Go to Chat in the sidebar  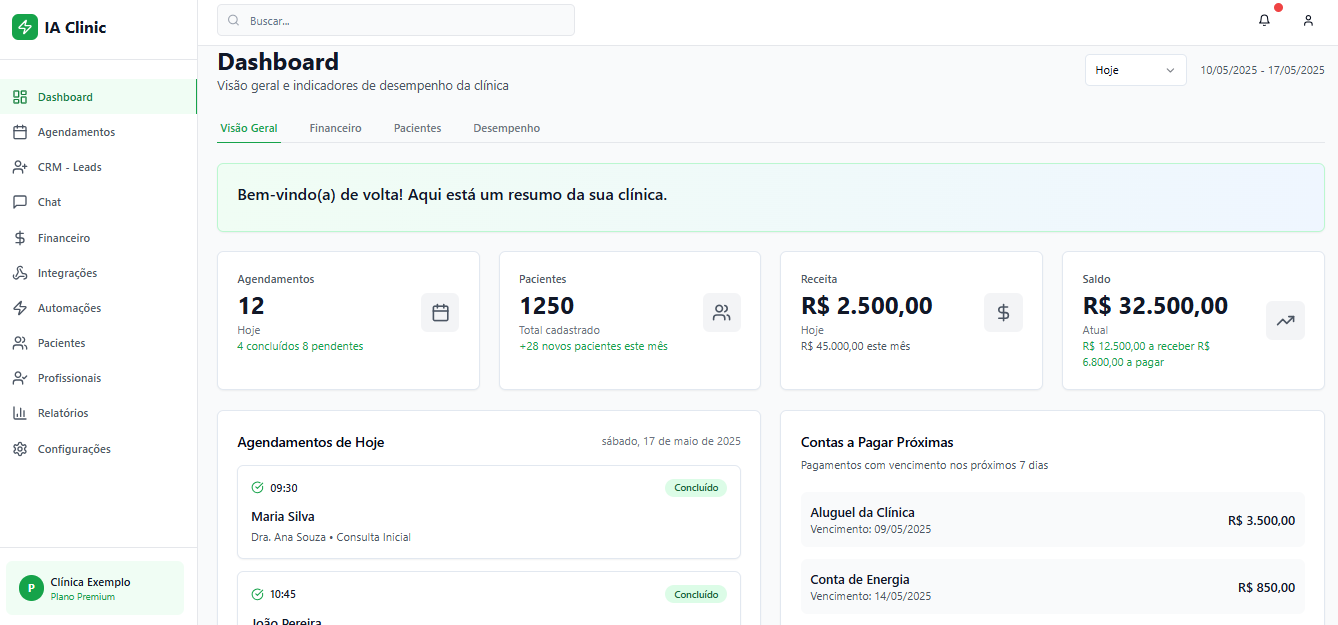click(x=98, y=202)
